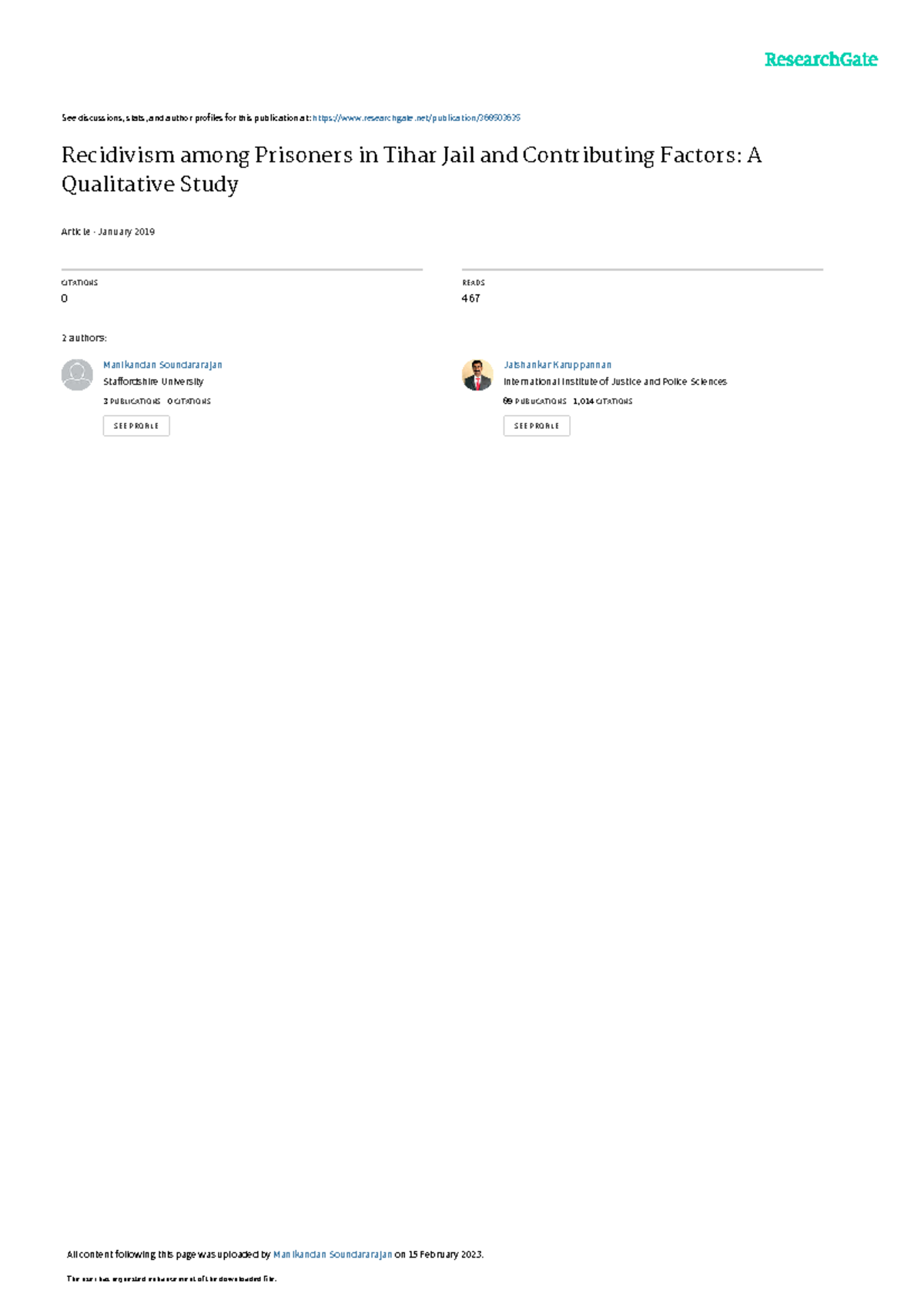
Task: Open Manikandan Soundararajan author name link under authors
Action: coord(162,365)
